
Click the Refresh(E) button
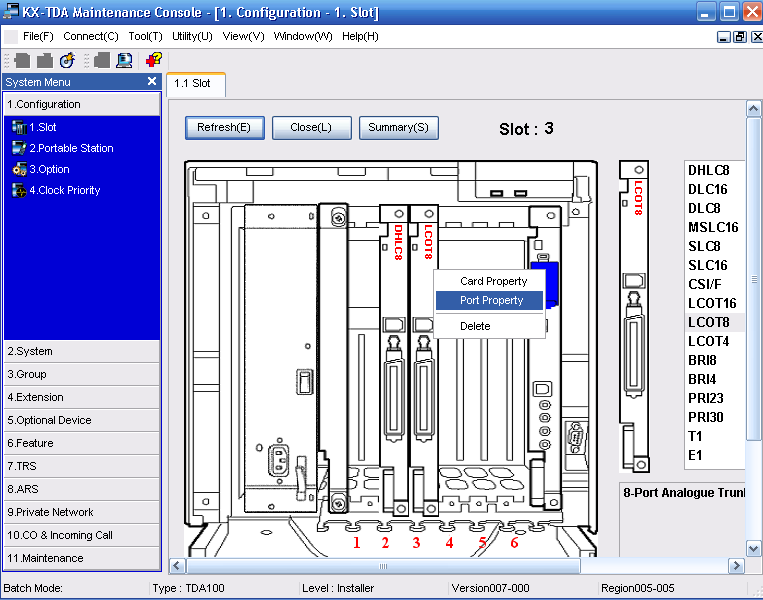tap(224, 127)
